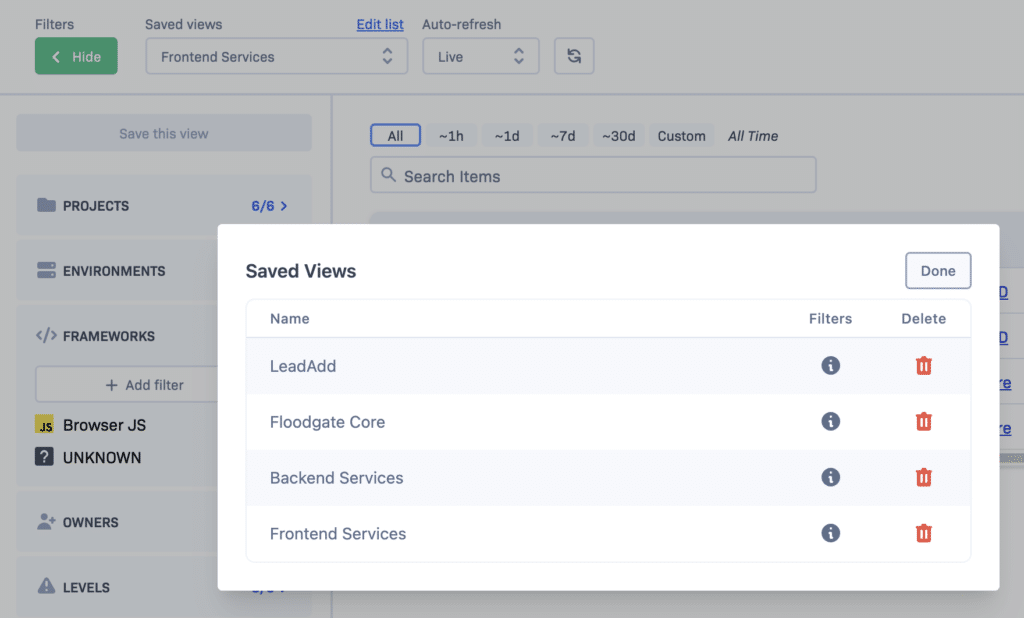1024x618 pixels.
Task: Switch to the ~30d time range tab
Action: 619,135
